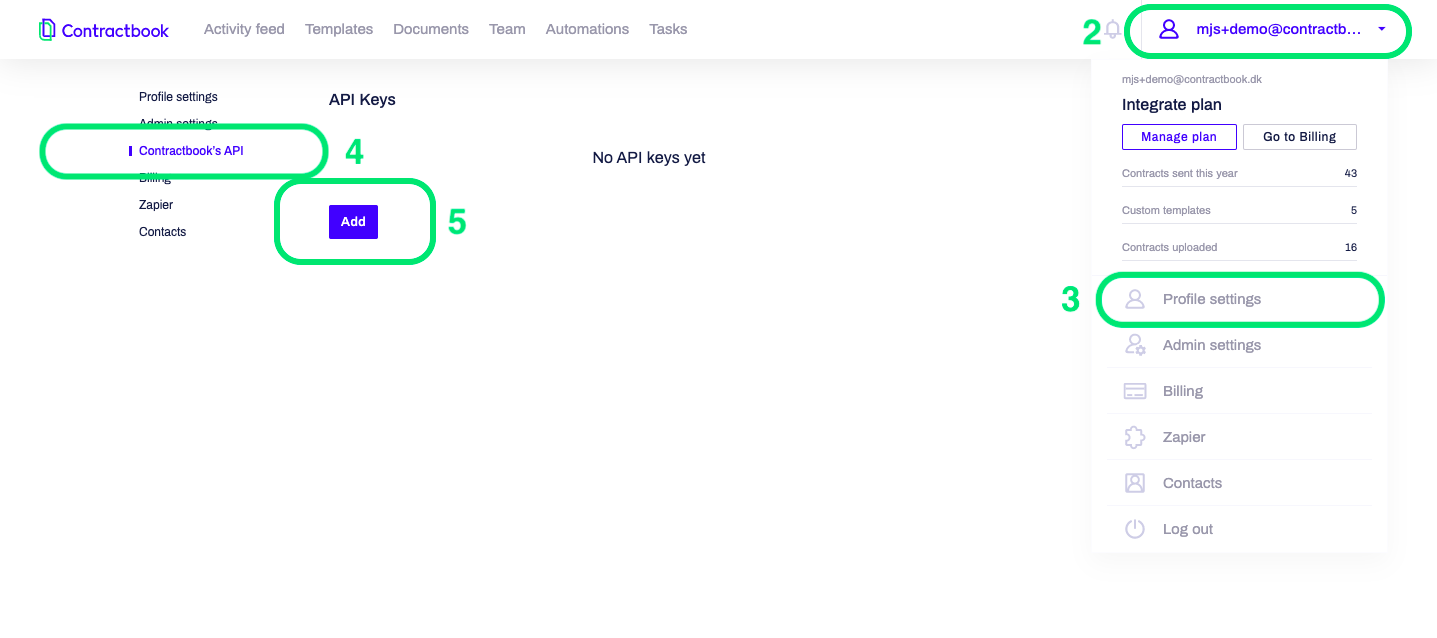The width and height of the screenshot is (1437, 638).
Task: Click 'Contracts sent this year' row
Action: pos(1239,173)
